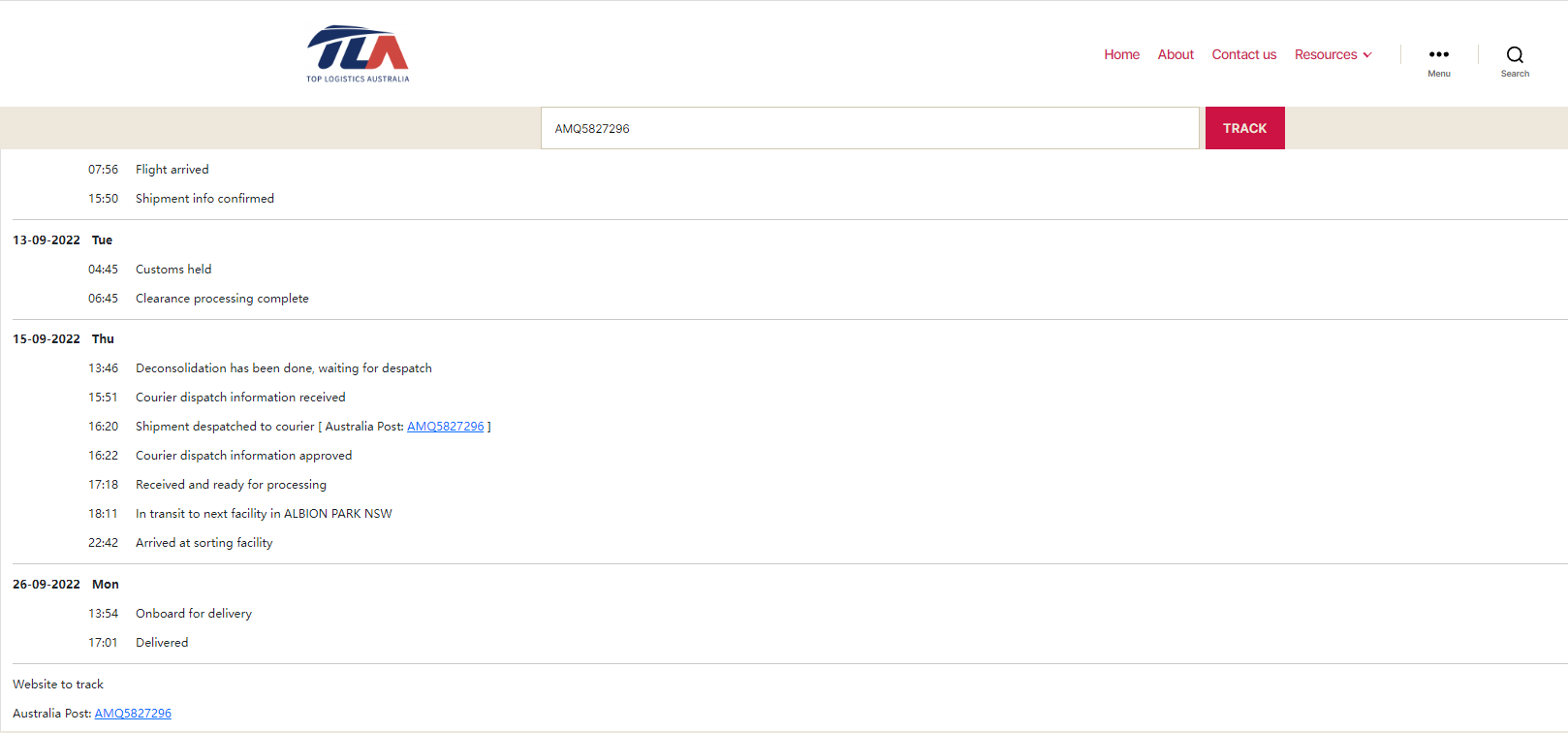The height and width of the screenshot is (733, 1568).
Task: Click the 26-09-2022 Mon date header
Action: (65, 585)
